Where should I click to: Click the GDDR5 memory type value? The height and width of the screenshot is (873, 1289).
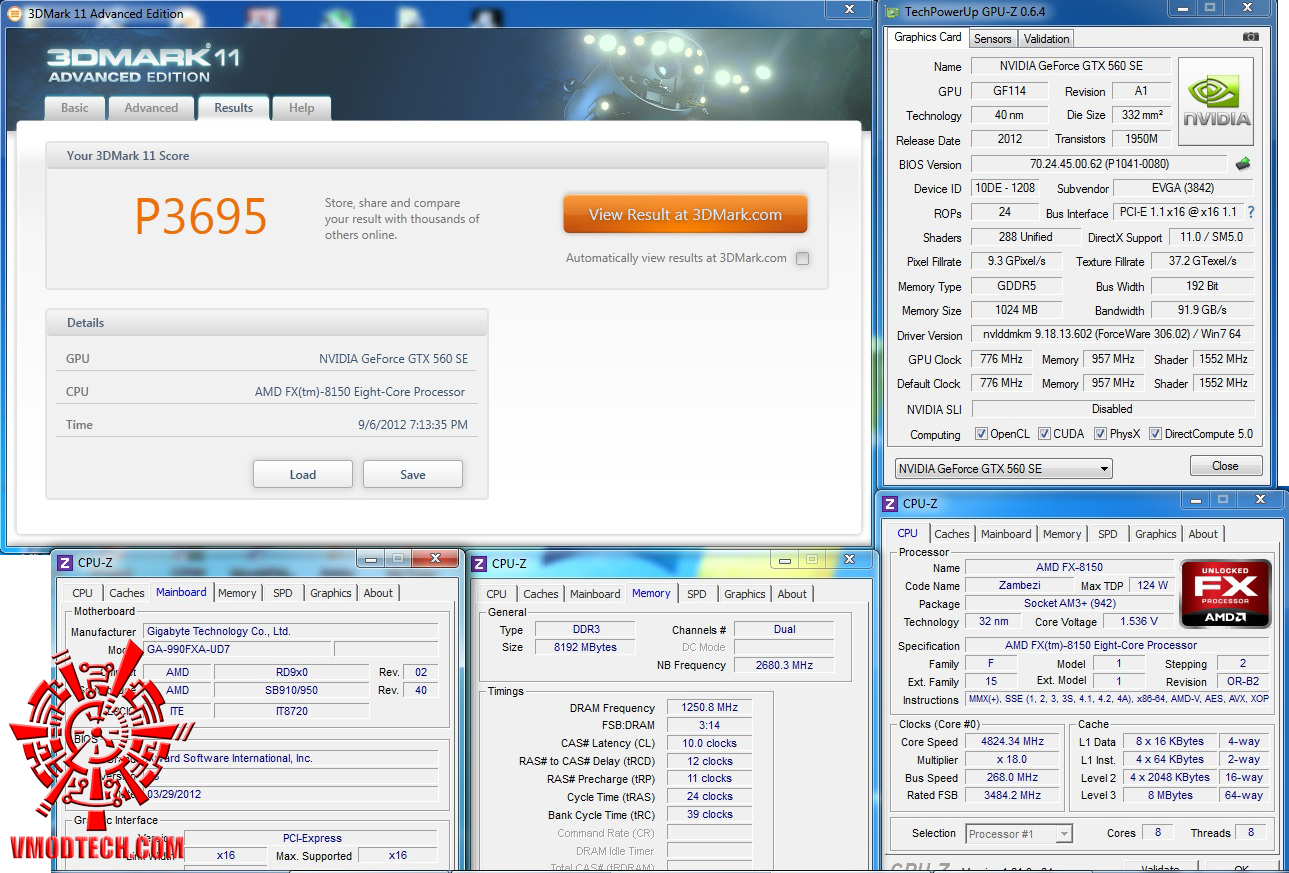1016,286
